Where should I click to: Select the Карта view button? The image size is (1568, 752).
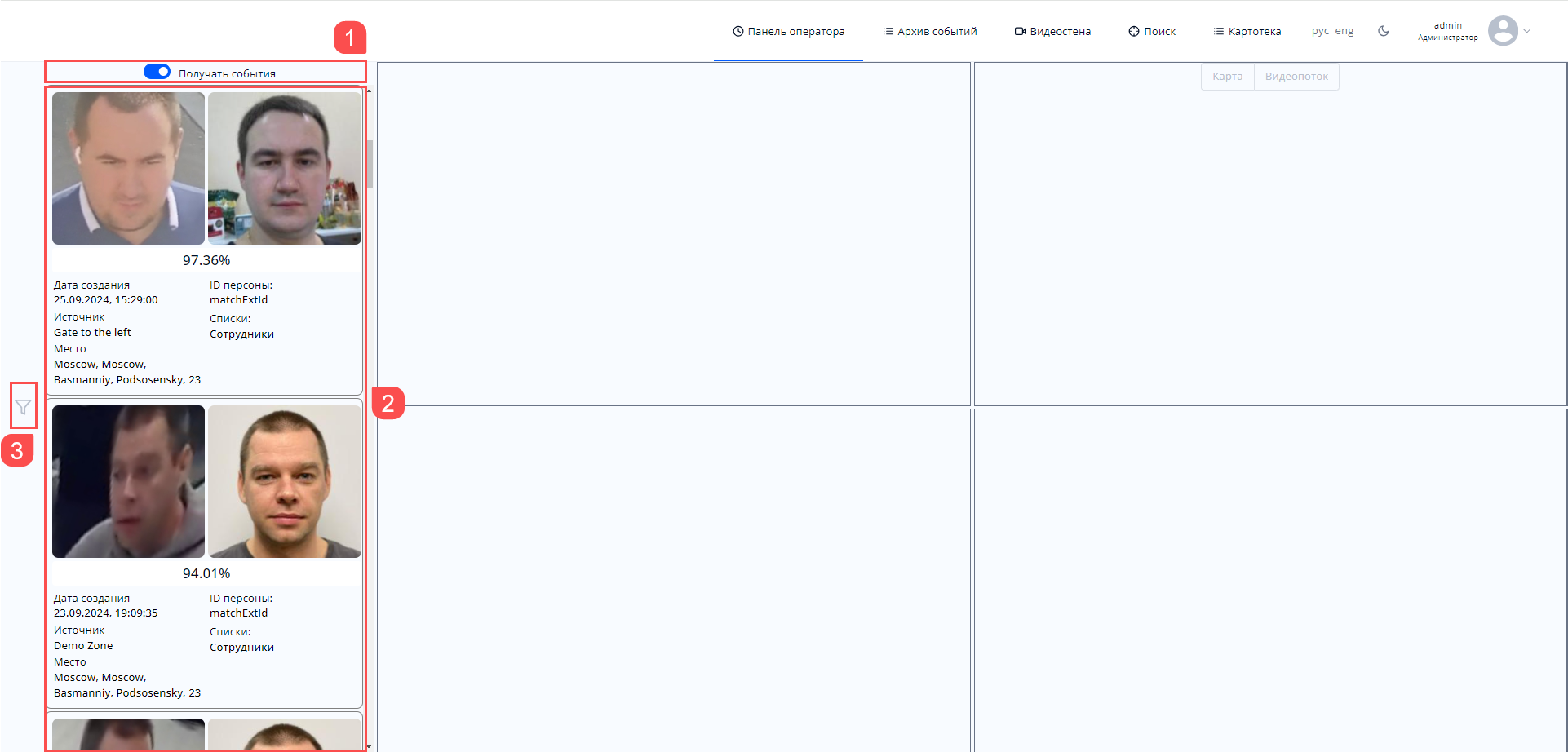tap(1228, 77)
